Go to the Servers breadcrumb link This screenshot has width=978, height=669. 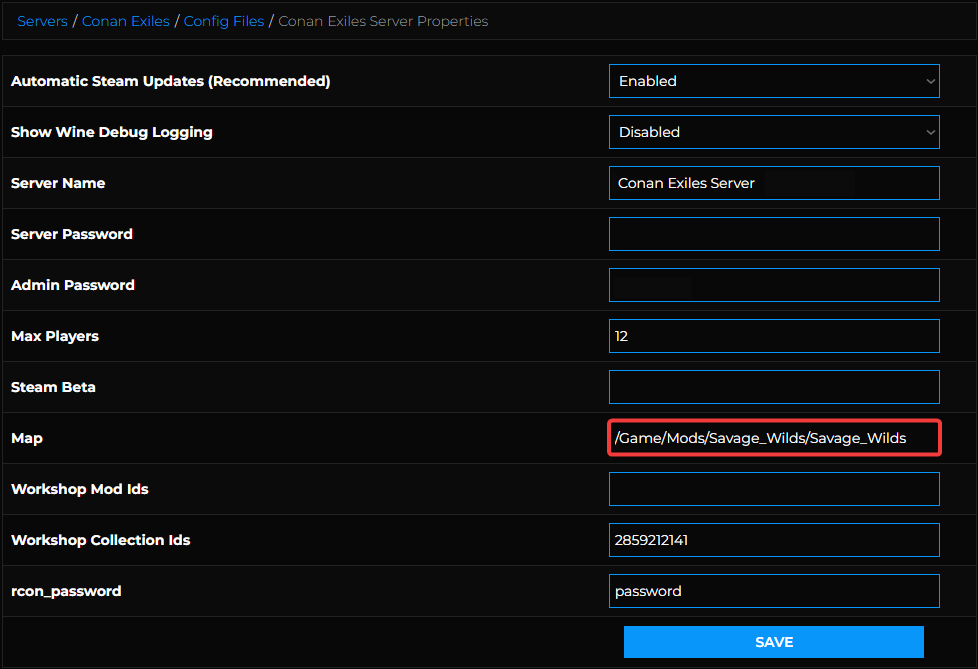pyautogui.click(x=42, y=21)
